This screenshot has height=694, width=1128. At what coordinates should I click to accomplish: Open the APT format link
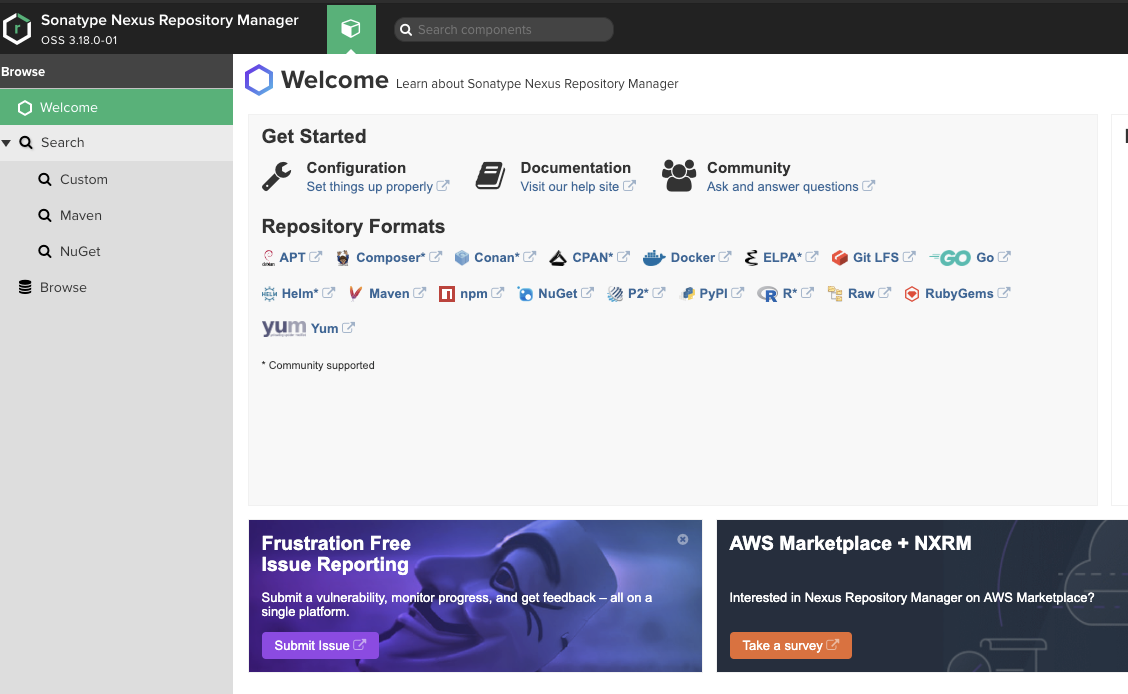[292, 257]
